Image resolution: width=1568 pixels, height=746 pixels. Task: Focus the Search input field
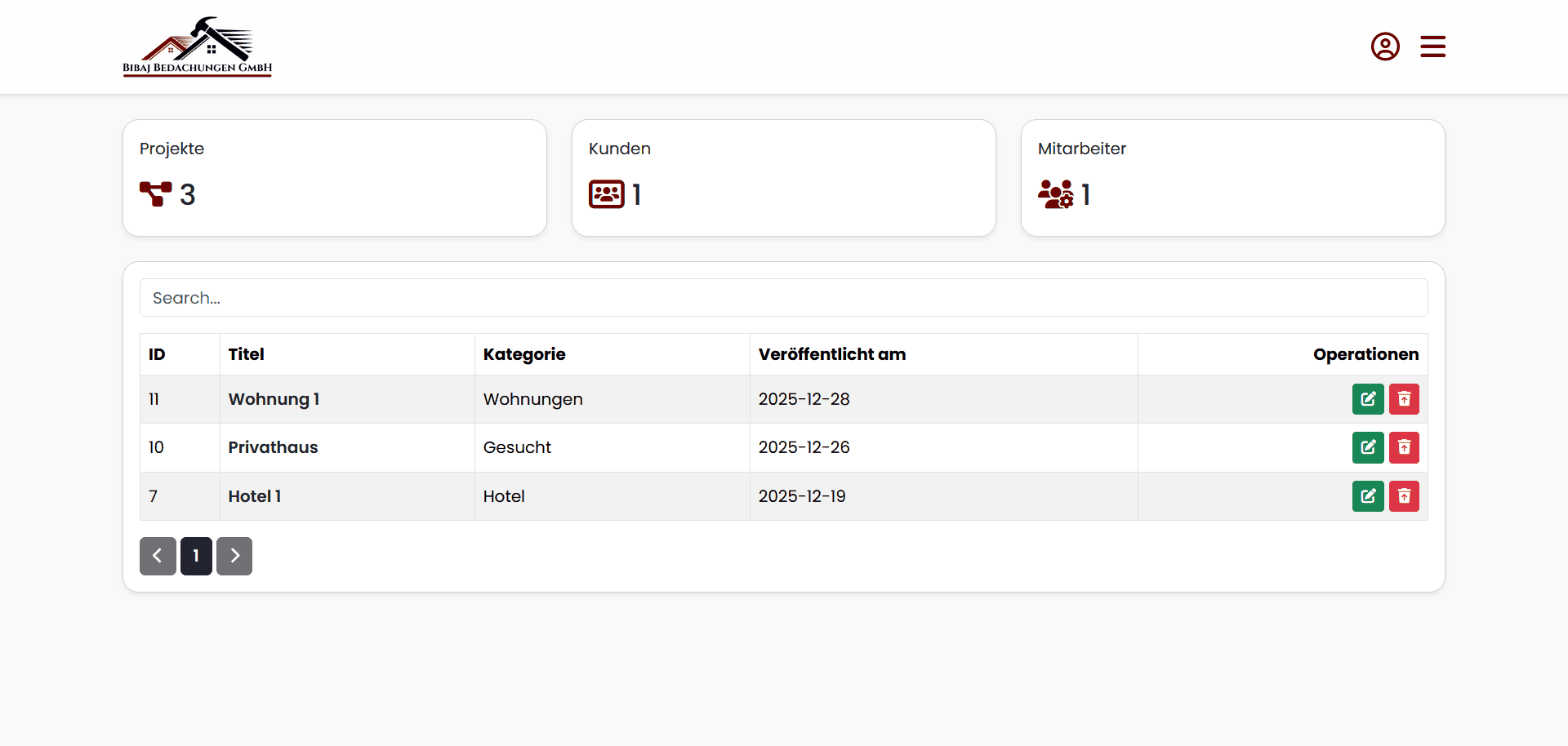[783, 298]
